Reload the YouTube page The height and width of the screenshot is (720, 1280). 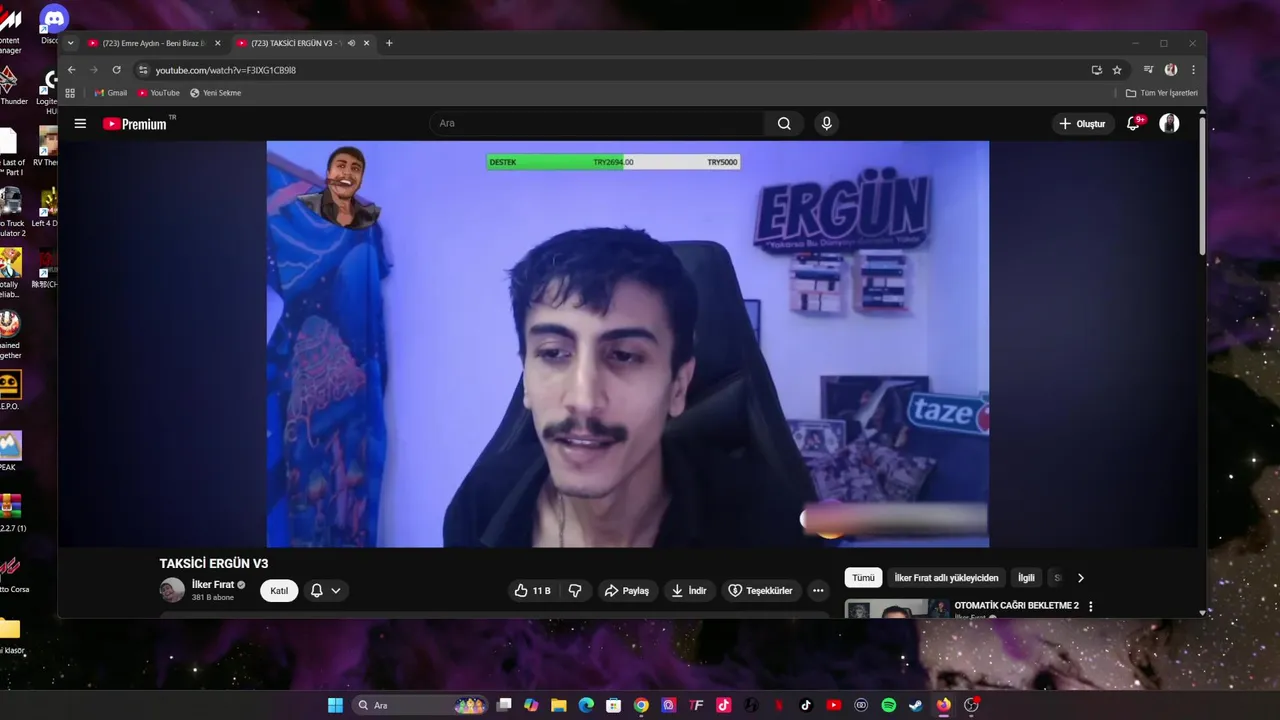coord(116,70)
